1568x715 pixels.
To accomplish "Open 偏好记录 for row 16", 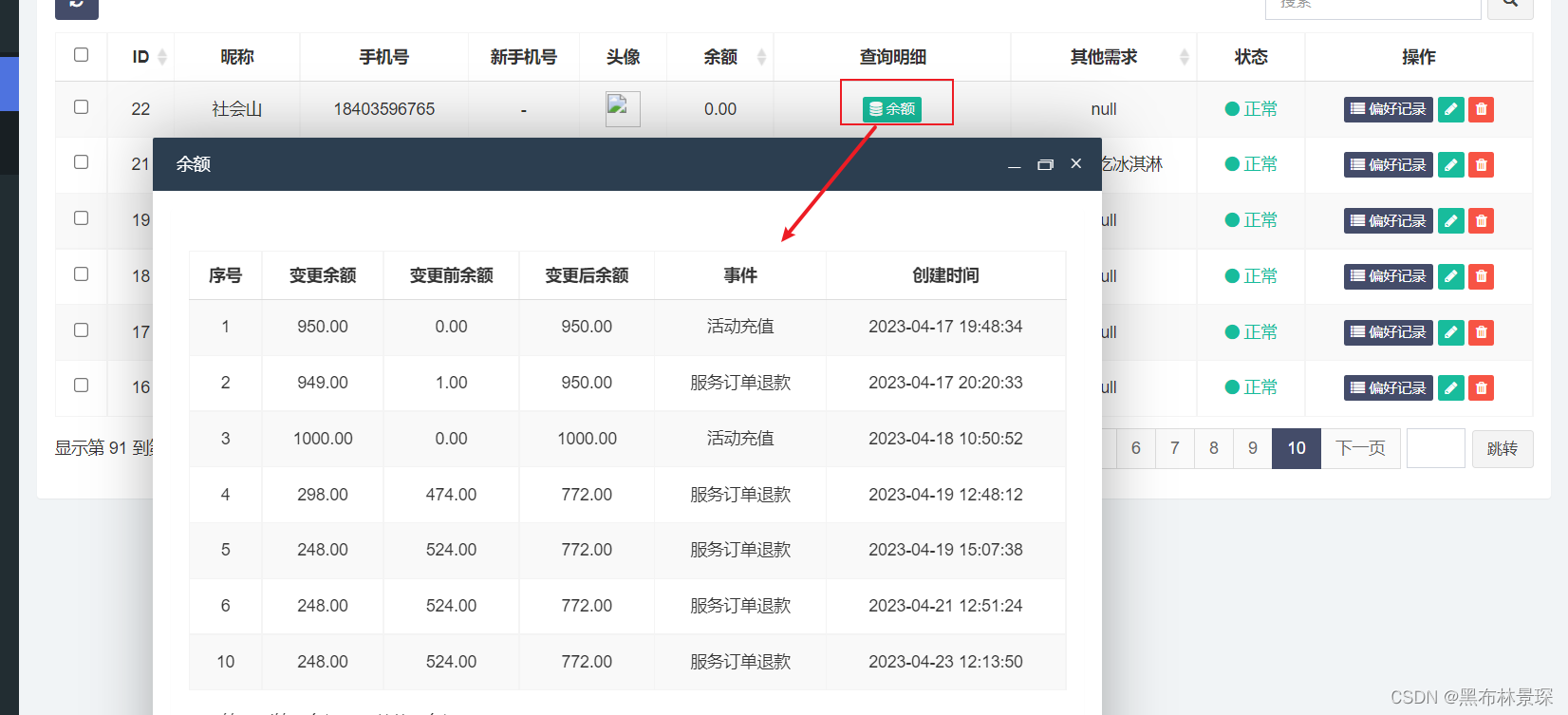I will 1388,387.
